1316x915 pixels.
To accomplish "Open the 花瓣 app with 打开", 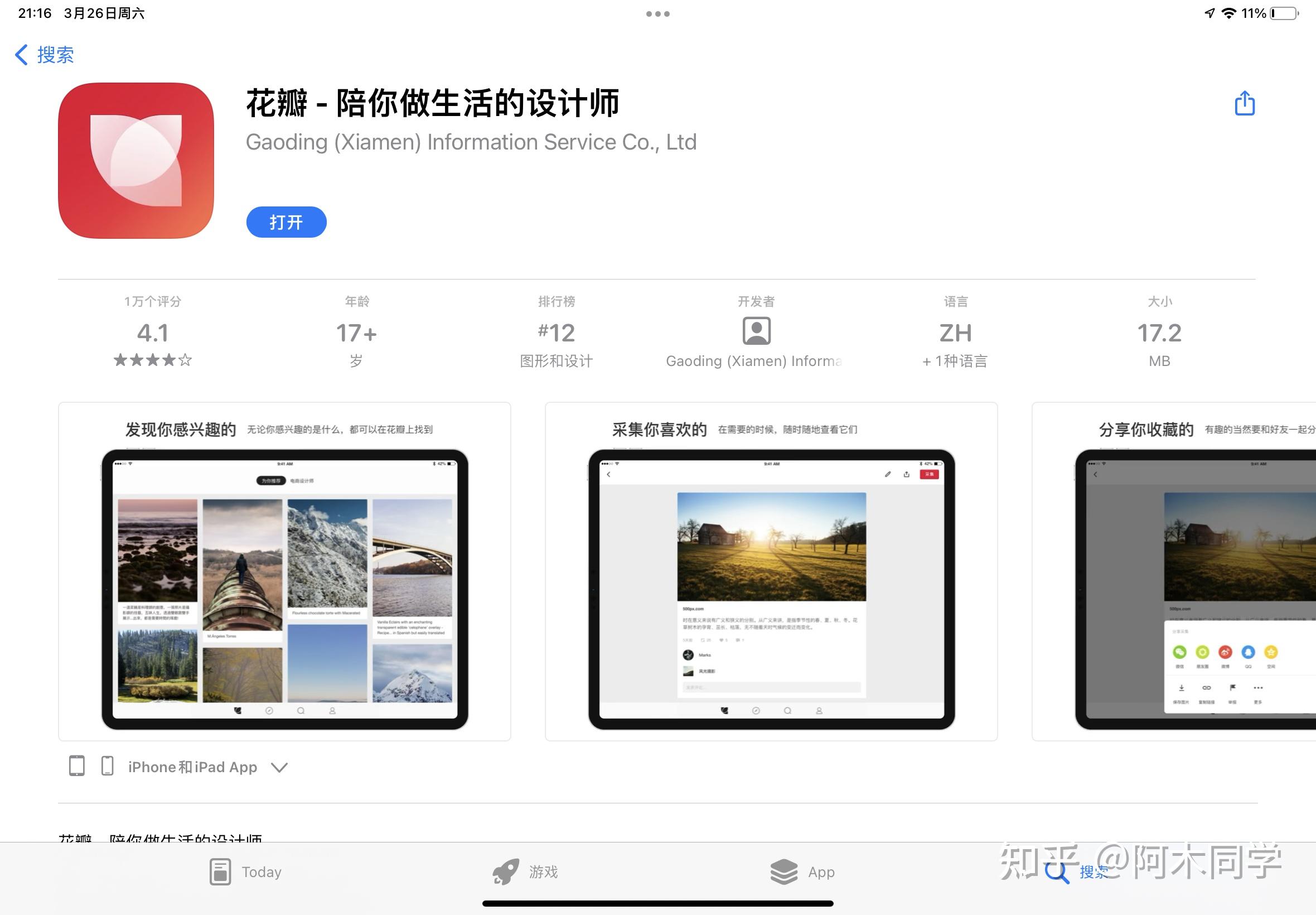I will tap(287, 222).
